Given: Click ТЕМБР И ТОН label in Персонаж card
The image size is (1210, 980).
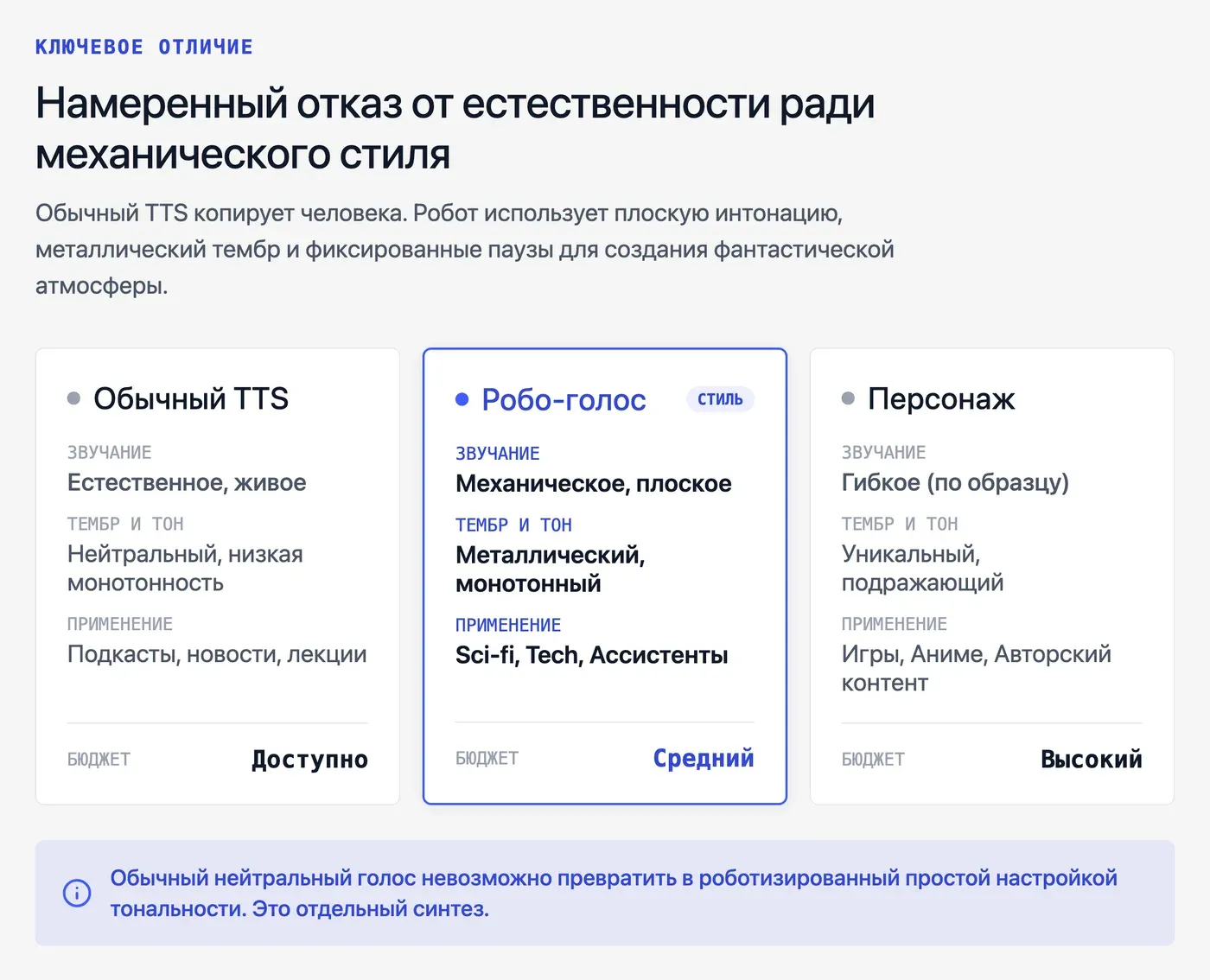Looking at the screenshot, I should pos(900,525).
